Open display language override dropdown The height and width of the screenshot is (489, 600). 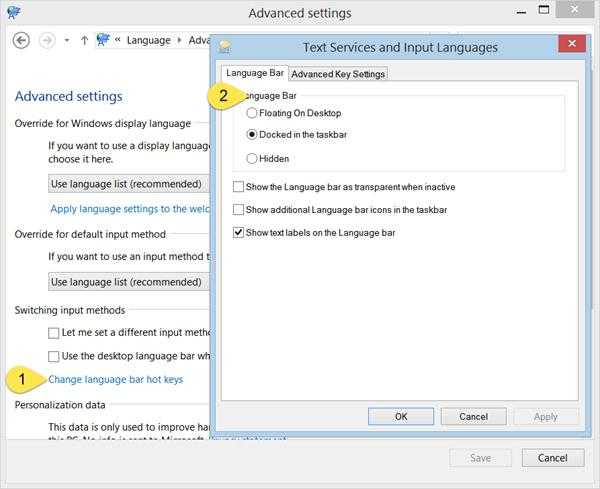coord(129,184)
